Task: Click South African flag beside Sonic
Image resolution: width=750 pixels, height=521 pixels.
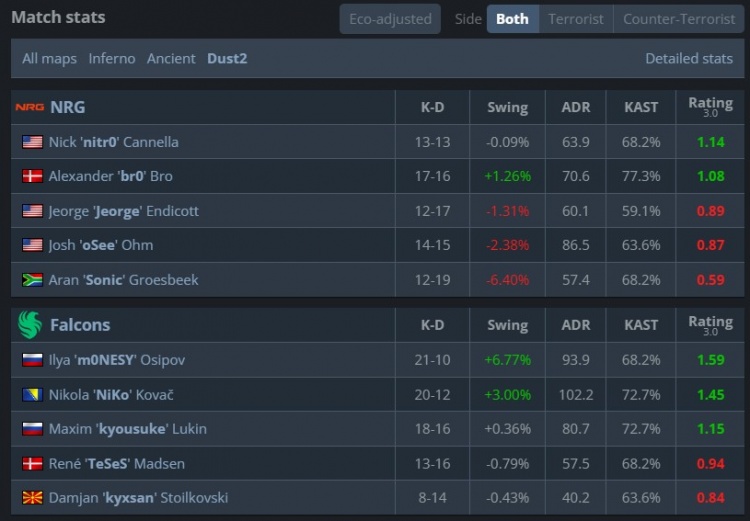Action: pyautogui.click(x=32, y=280)
